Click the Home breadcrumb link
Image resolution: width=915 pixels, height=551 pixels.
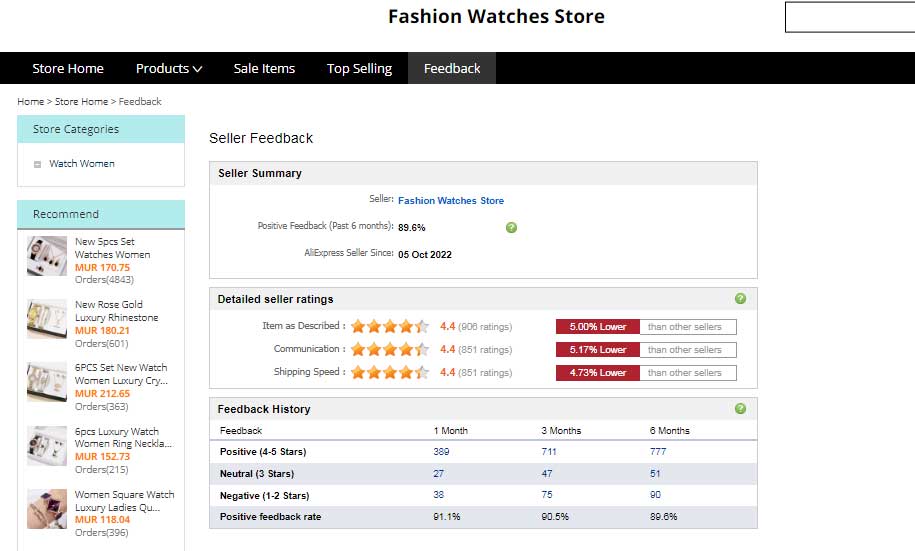click(x=30, y=102)
